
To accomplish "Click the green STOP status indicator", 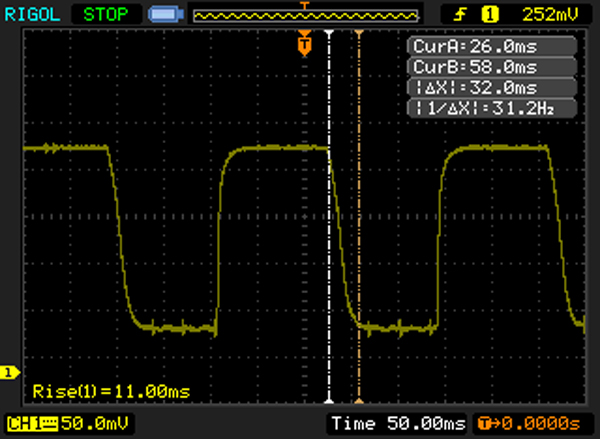I will 106,15.
